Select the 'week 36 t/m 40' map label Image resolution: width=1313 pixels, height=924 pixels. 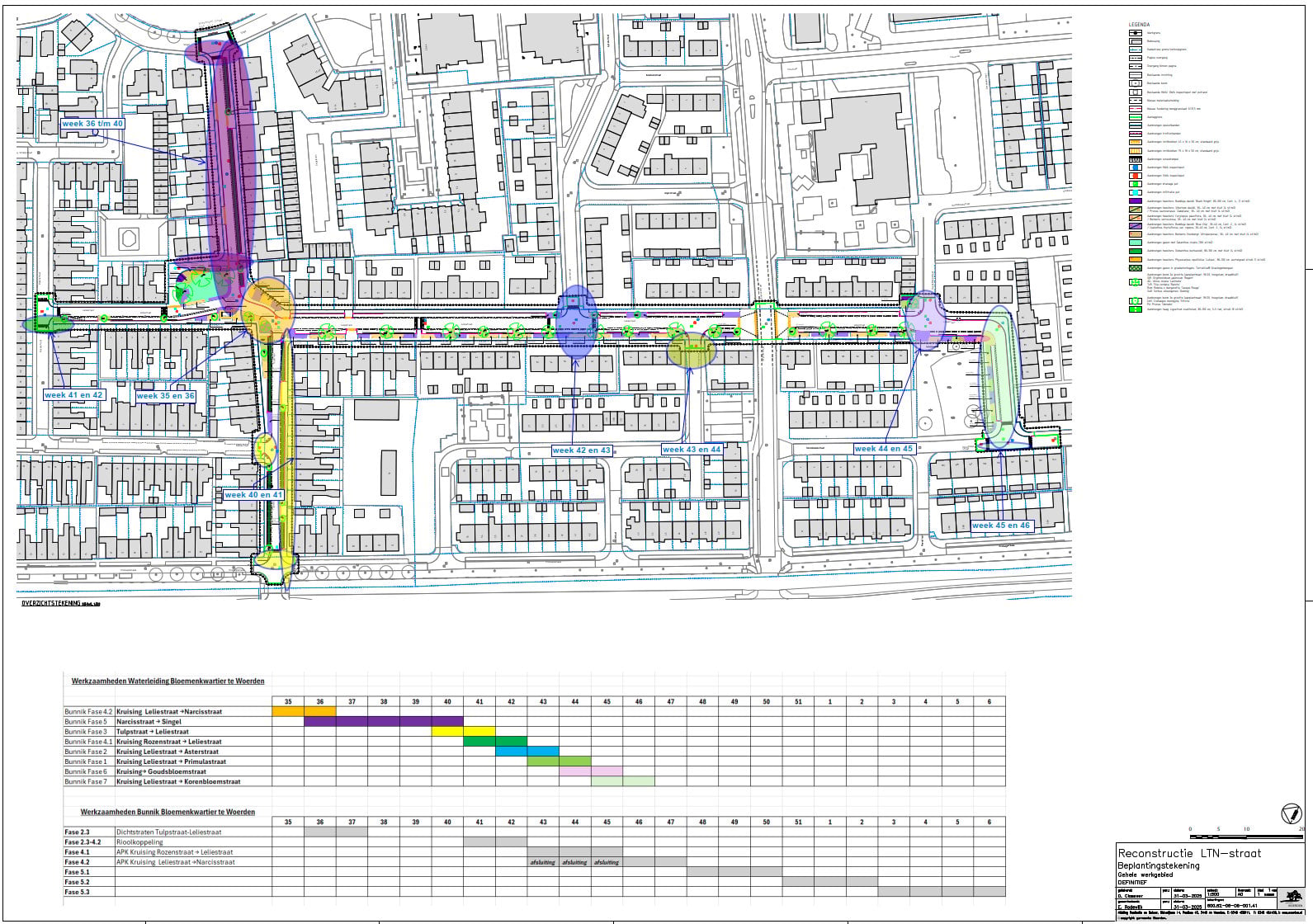(x=92, y=124)
